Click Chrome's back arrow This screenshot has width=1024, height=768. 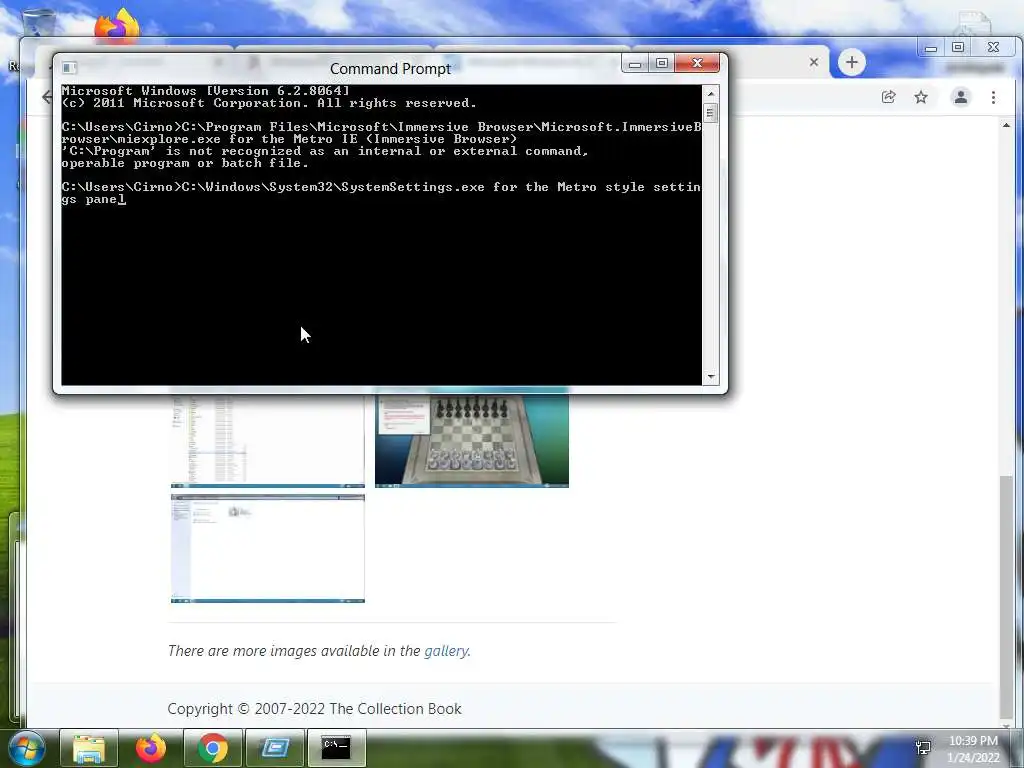click(46, 97)
